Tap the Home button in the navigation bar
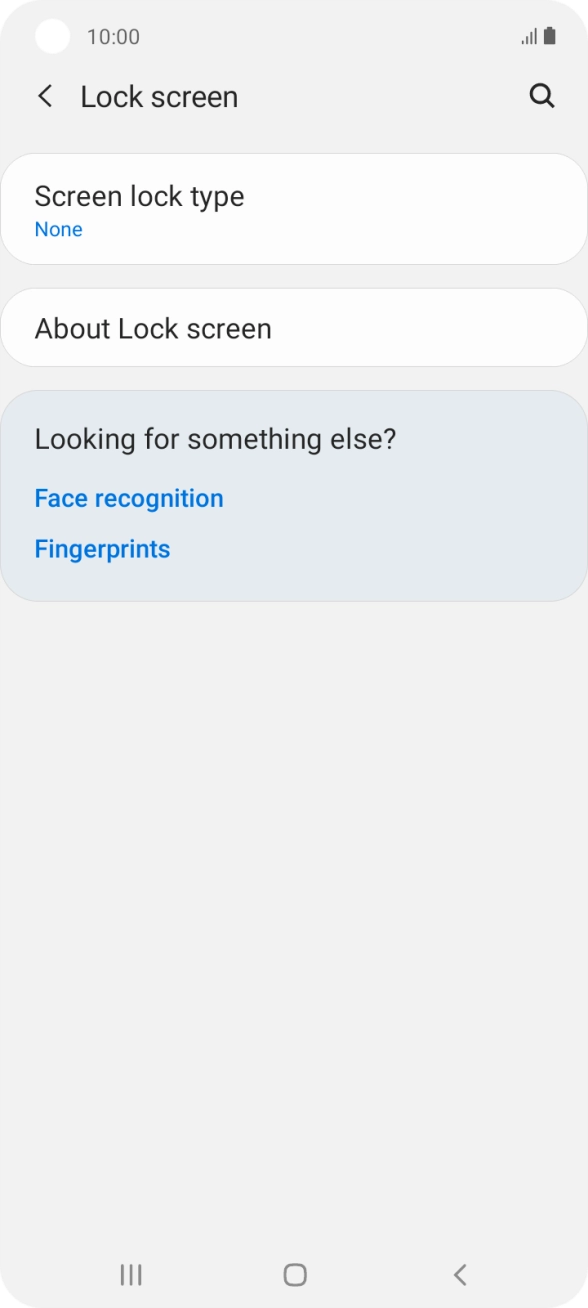 pyautogui.click(x=294, y=1274)
